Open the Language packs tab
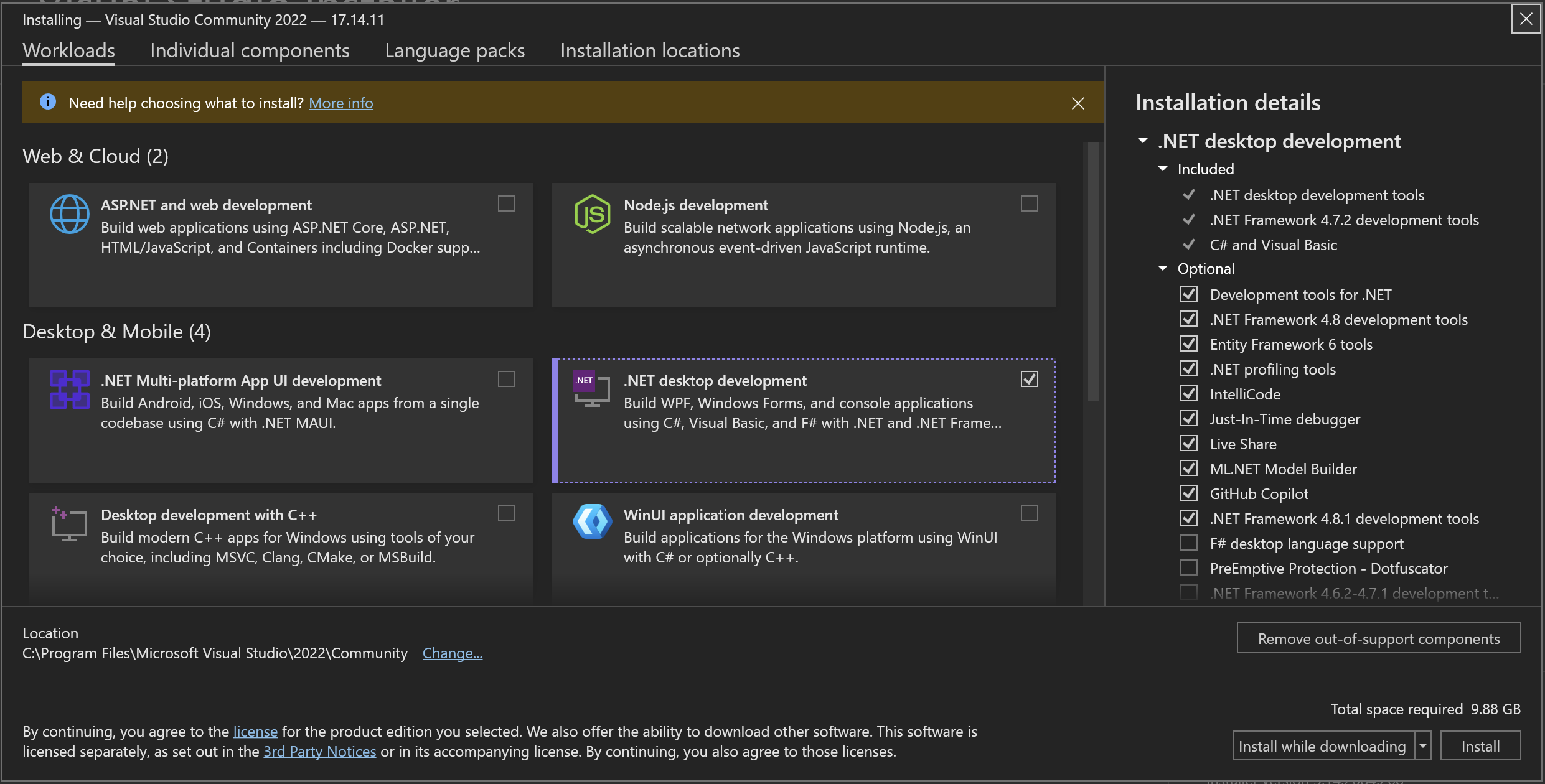The width and height of the screenshot is (1545, 784). (454, 50)
